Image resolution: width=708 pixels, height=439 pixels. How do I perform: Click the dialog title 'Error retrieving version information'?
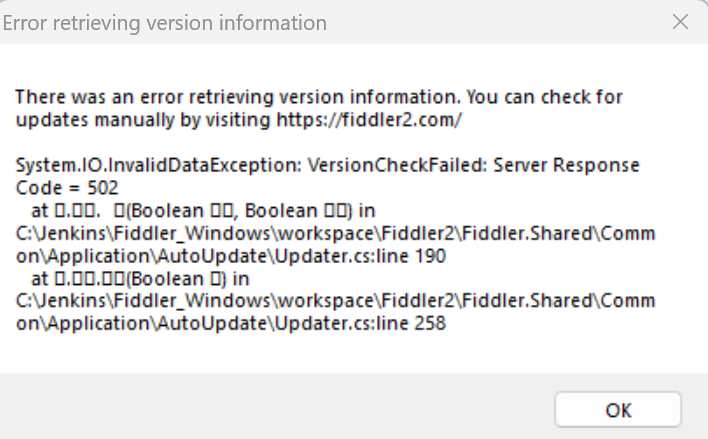165,22
